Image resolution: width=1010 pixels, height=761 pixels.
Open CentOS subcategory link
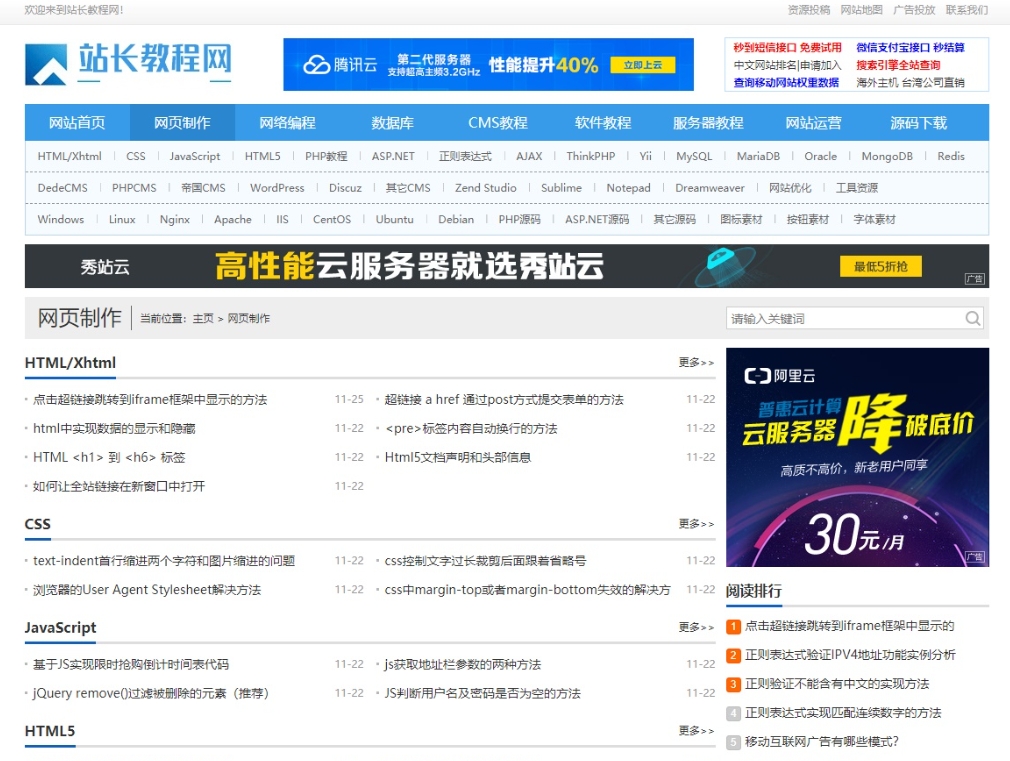332,219
